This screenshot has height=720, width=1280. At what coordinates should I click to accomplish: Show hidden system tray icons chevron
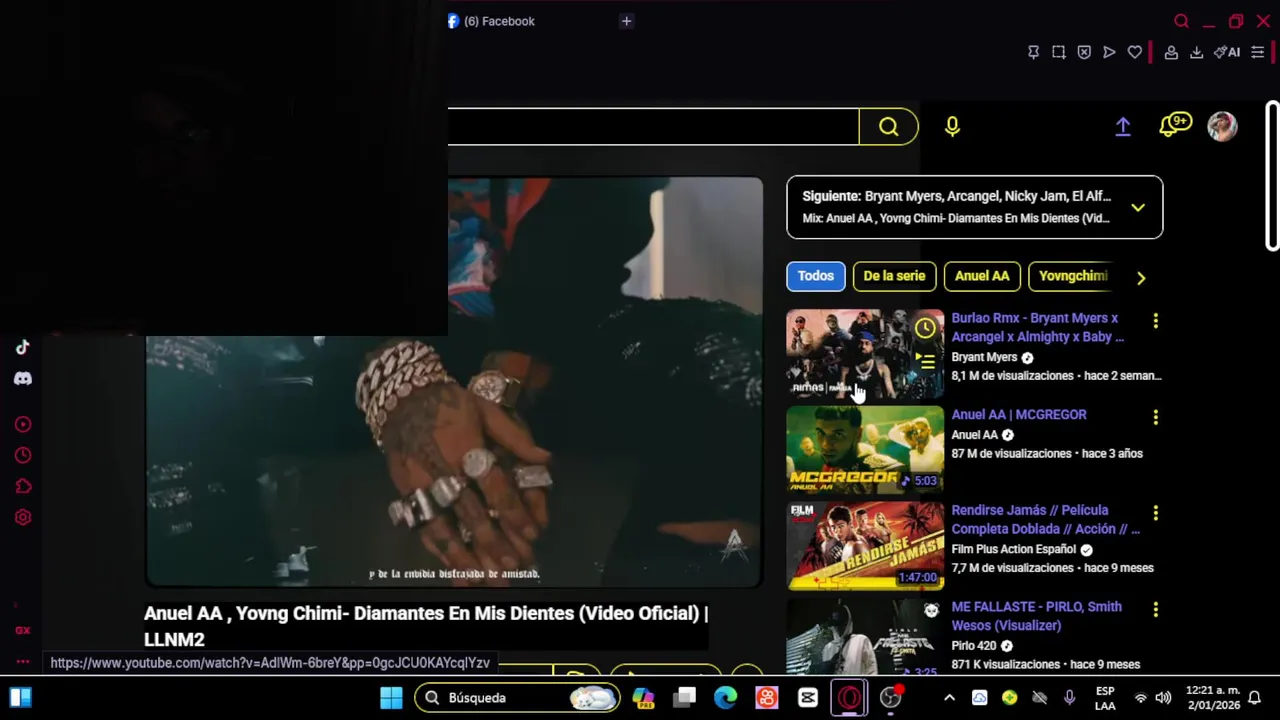[x=949, y=698]
